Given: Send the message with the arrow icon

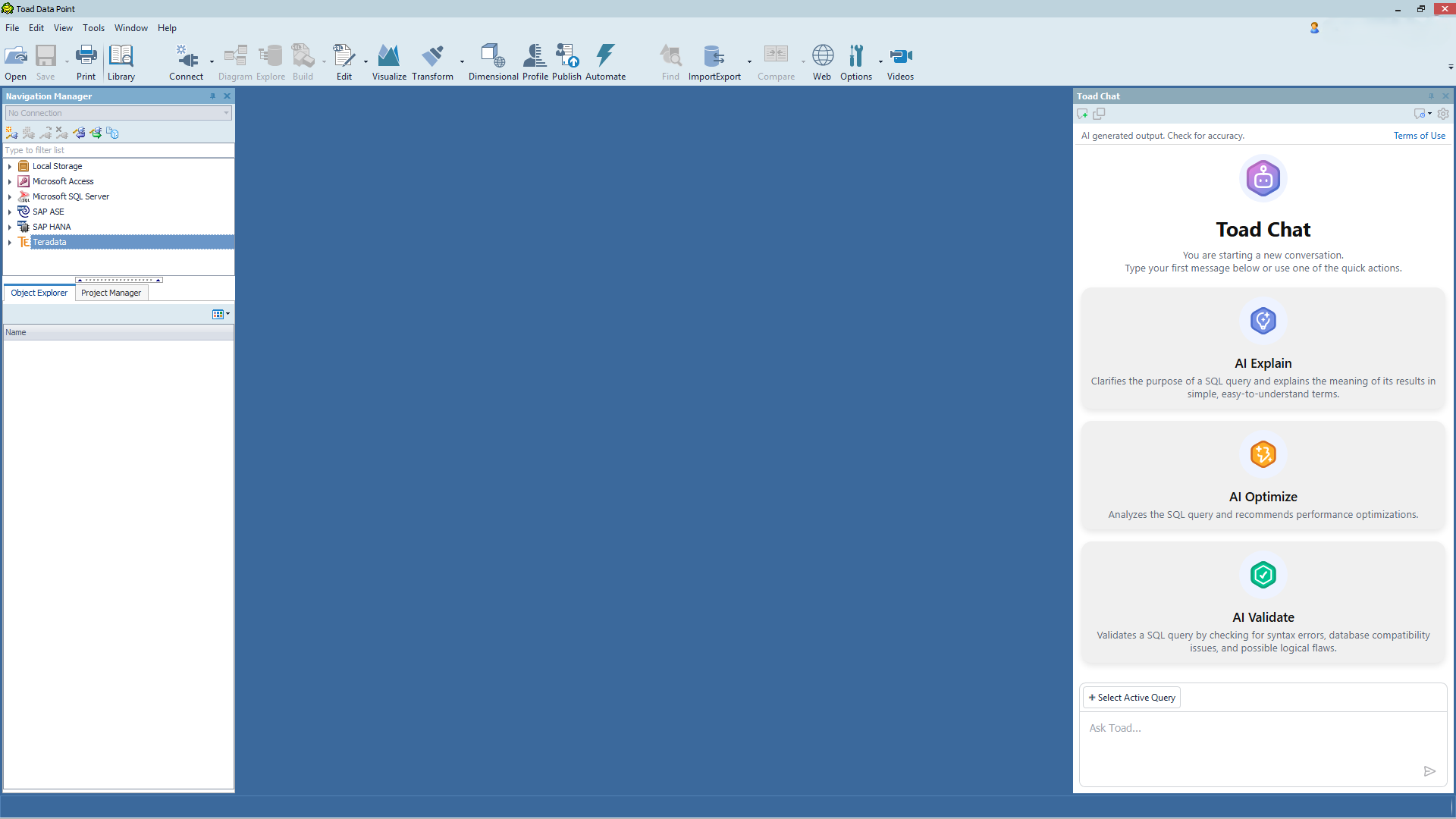Looking at the screenshot, I should (x=1429, y=771).
